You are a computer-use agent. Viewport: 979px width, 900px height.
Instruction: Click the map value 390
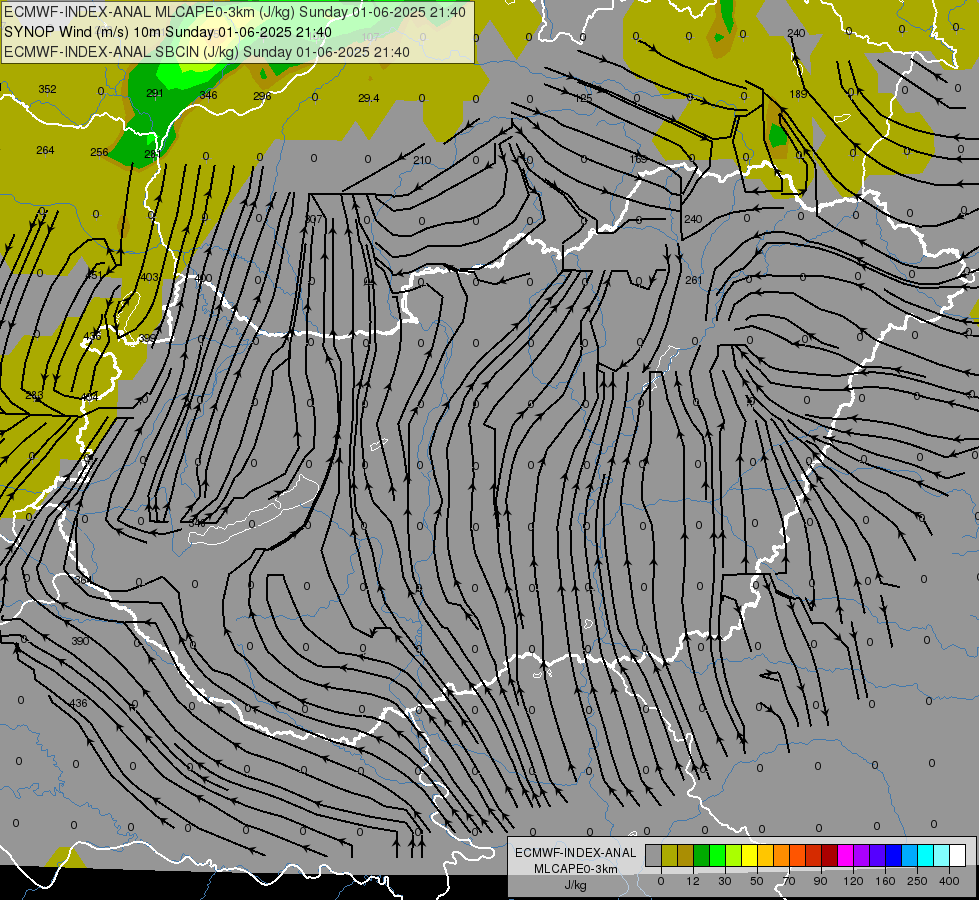point(80,641)
